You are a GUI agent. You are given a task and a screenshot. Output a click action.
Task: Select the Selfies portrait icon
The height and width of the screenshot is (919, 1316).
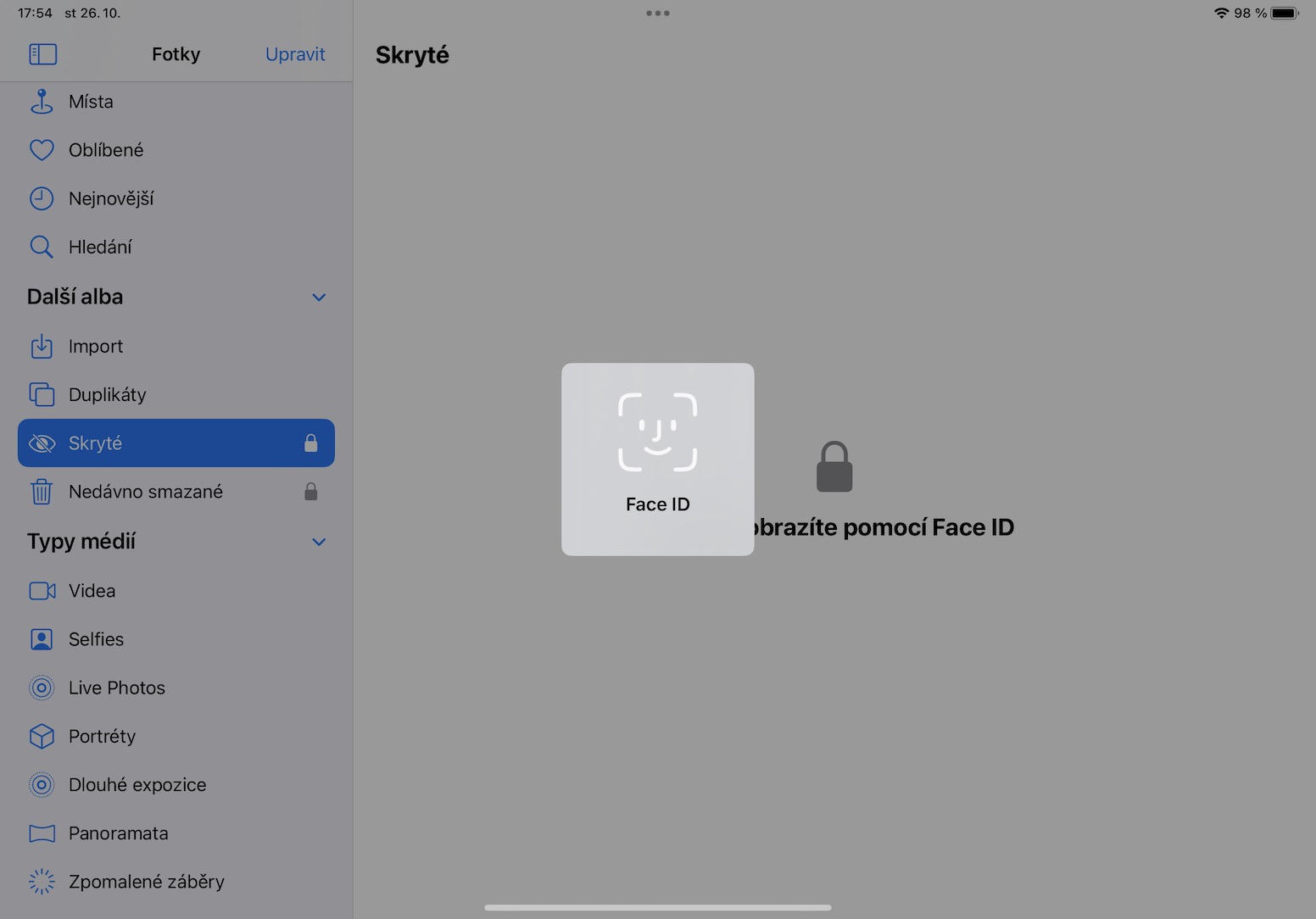(42, 639)
